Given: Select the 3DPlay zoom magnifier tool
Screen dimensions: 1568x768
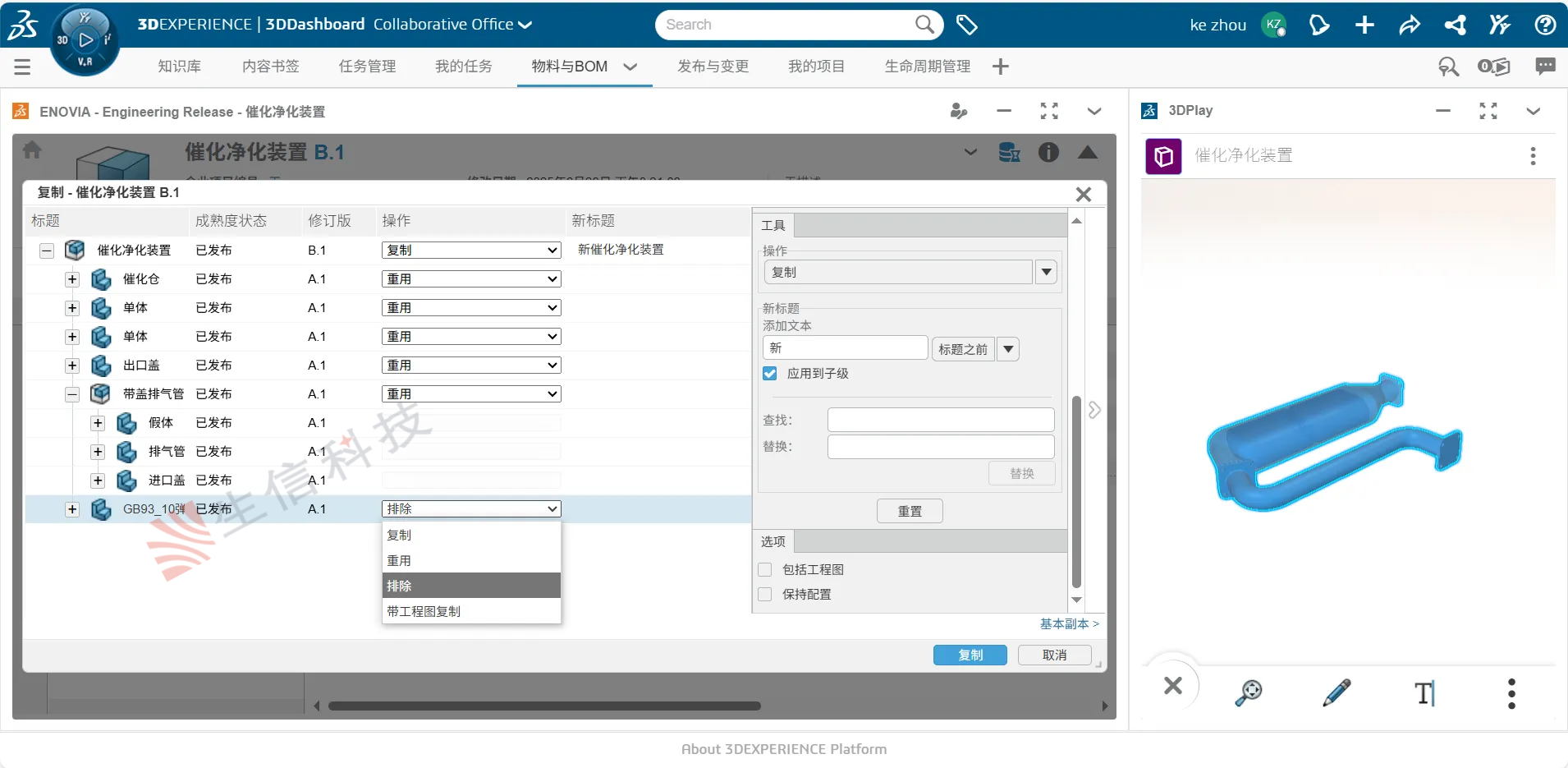Looking at the screenshot, I should [1249, 692].
